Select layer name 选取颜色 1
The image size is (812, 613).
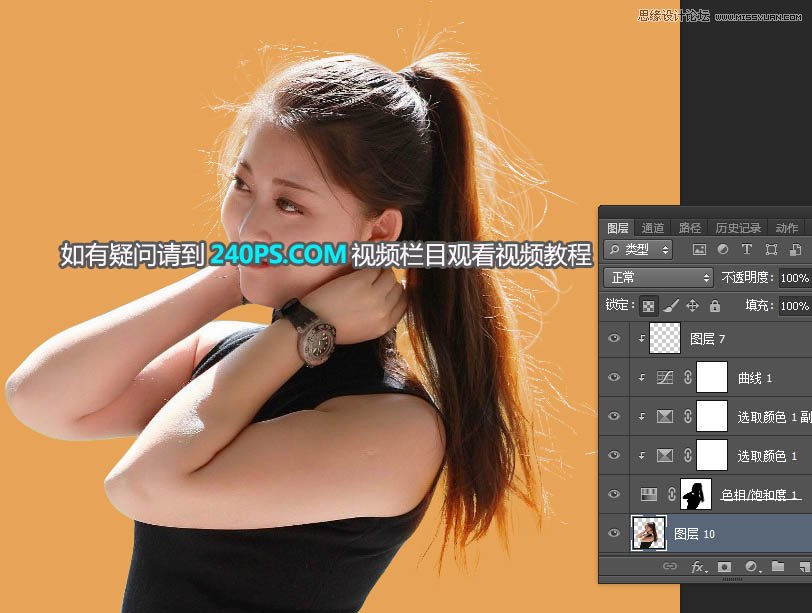point(767,456)
